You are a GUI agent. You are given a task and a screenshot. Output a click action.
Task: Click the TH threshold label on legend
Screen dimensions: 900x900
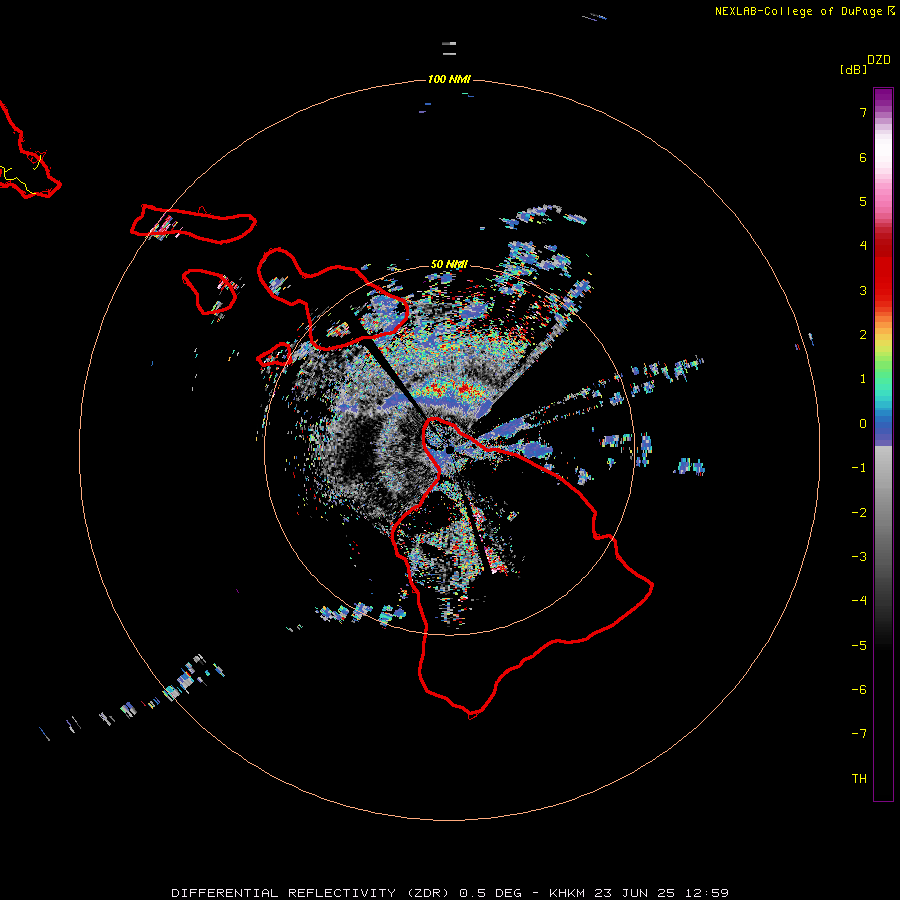pos(859,779)
